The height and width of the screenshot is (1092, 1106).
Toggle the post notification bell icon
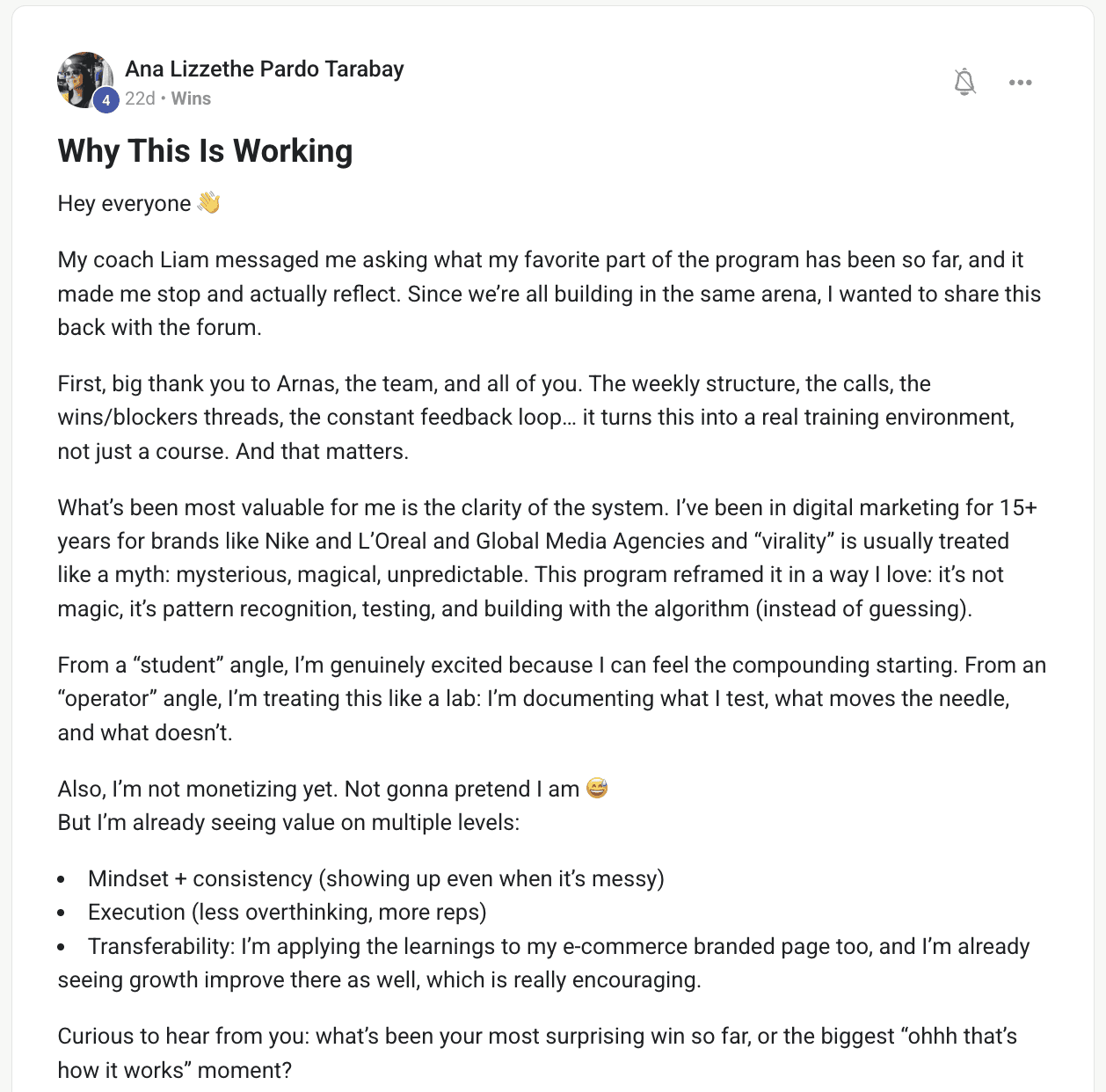964,82
